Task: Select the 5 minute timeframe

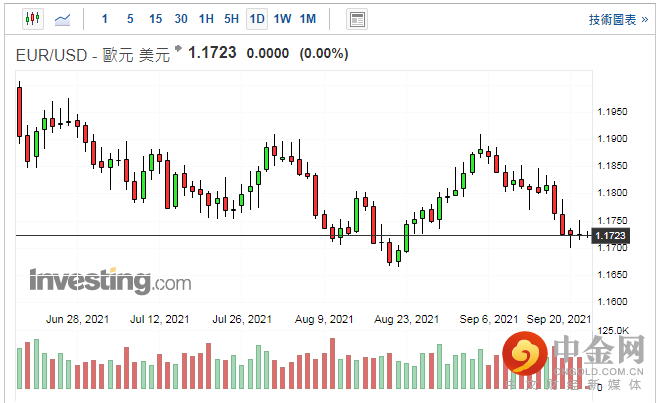Action: (x=130, y=19)
